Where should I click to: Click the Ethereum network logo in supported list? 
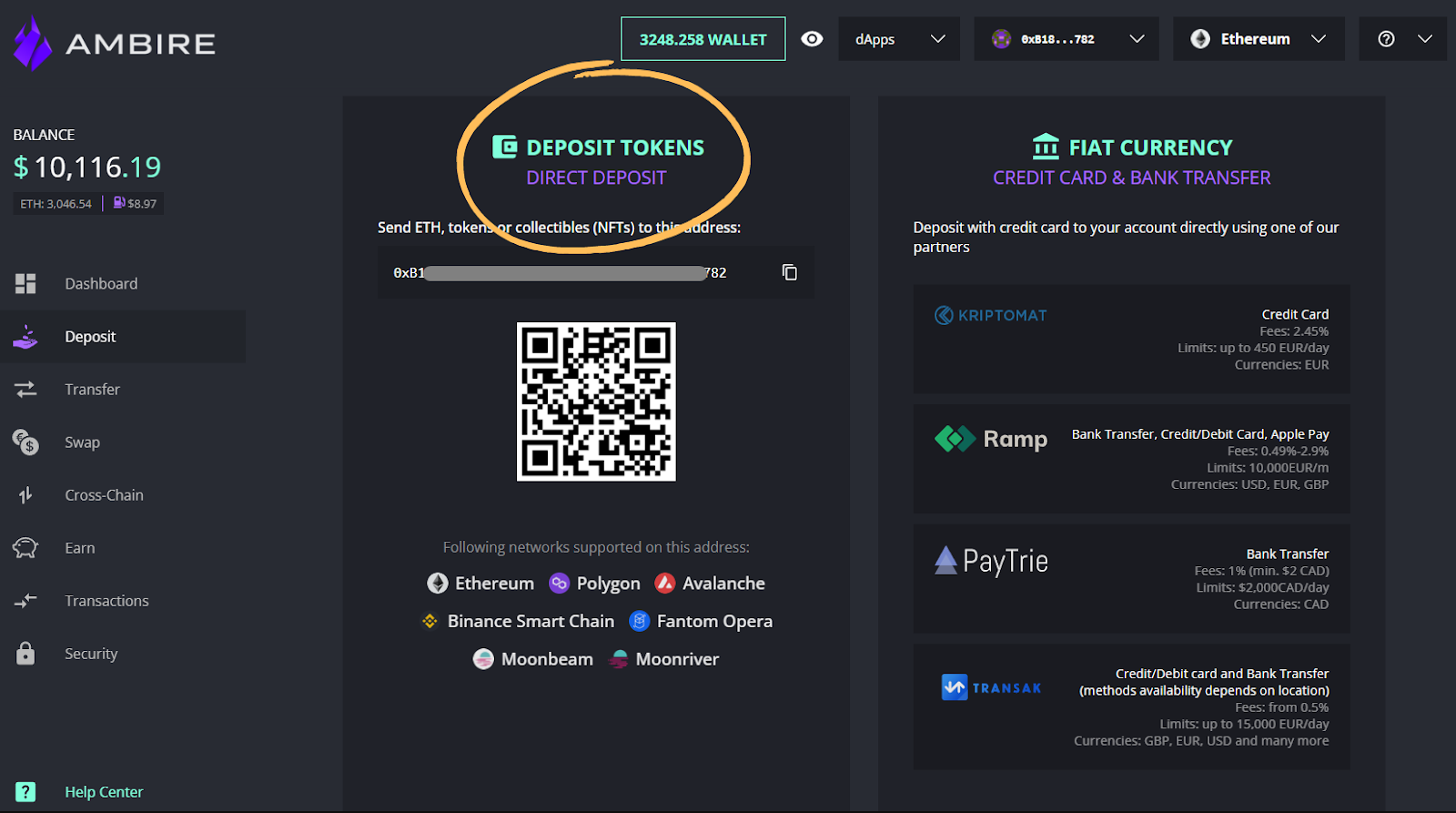click(438, 584)
